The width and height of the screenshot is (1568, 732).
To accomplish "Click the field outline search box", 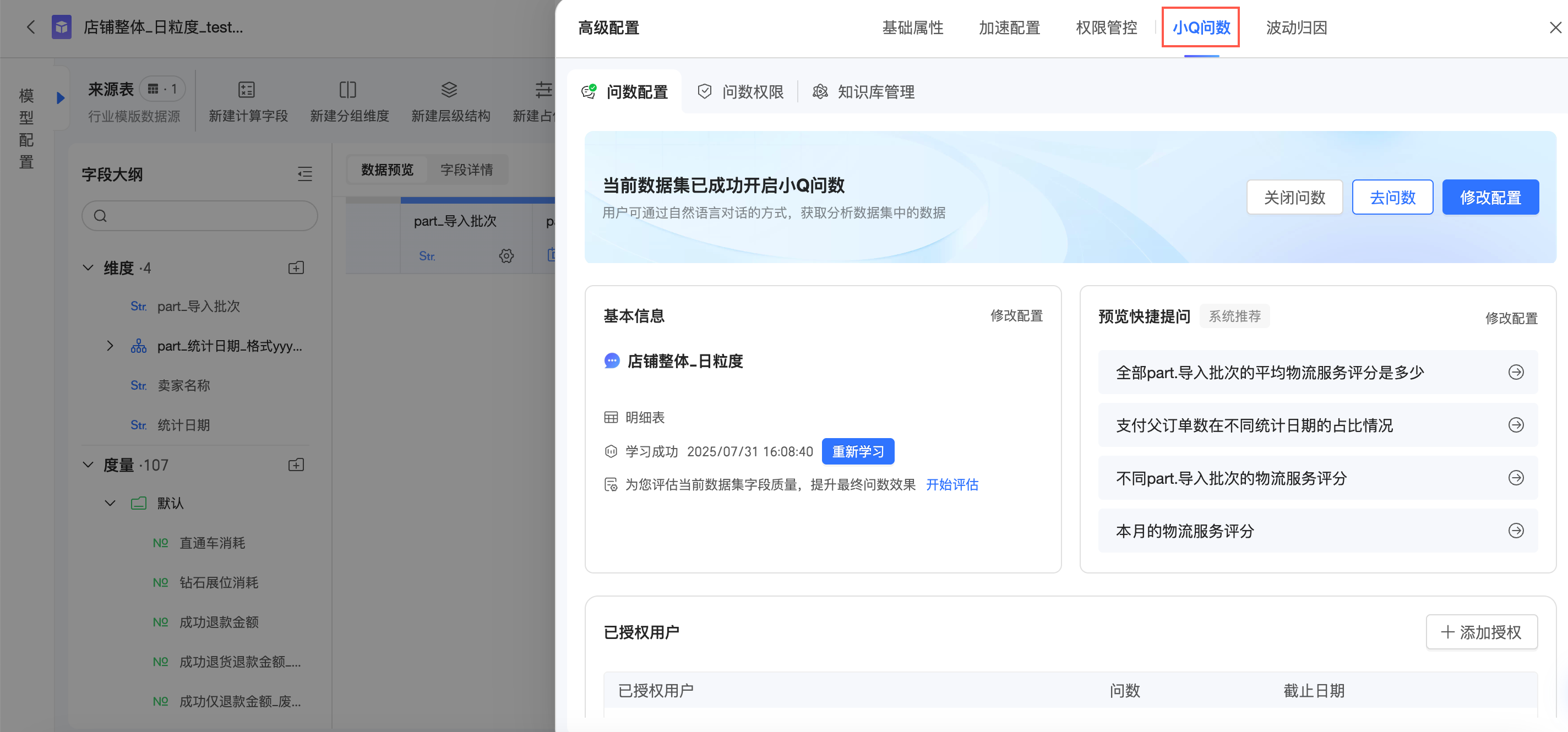I will [200, 216].
